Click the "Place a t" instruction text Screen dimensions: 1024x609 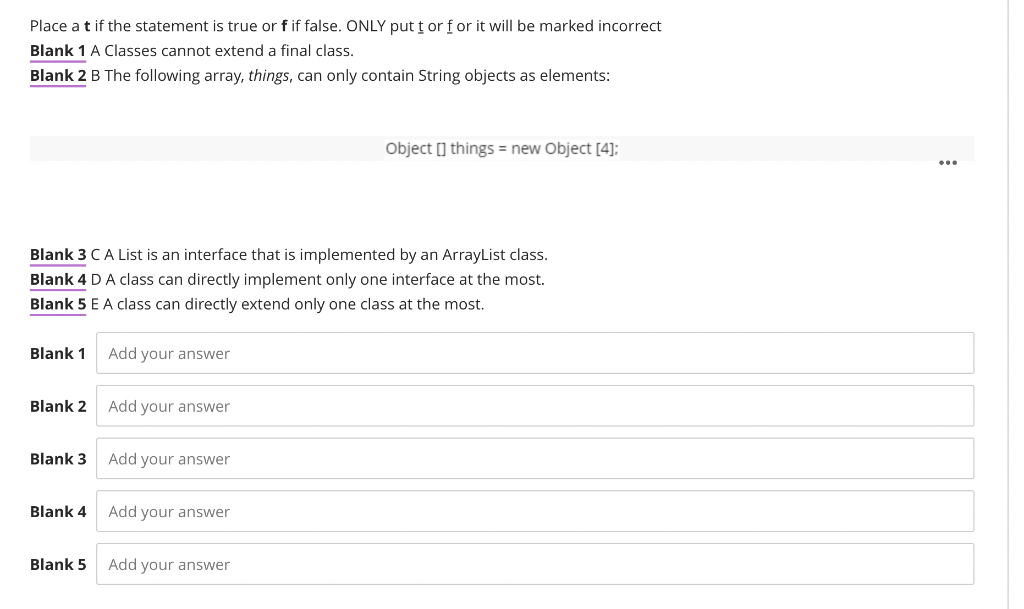[x=345, y=26]
